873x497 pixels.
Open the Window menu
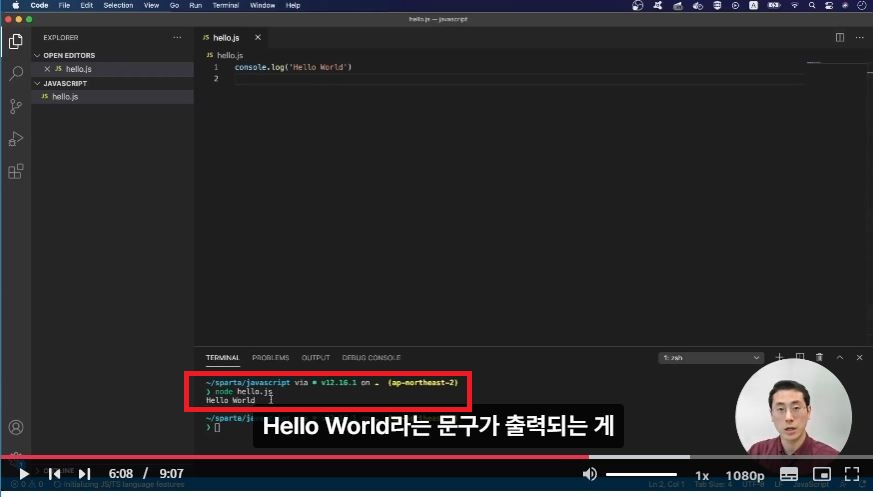pos(262,6)
